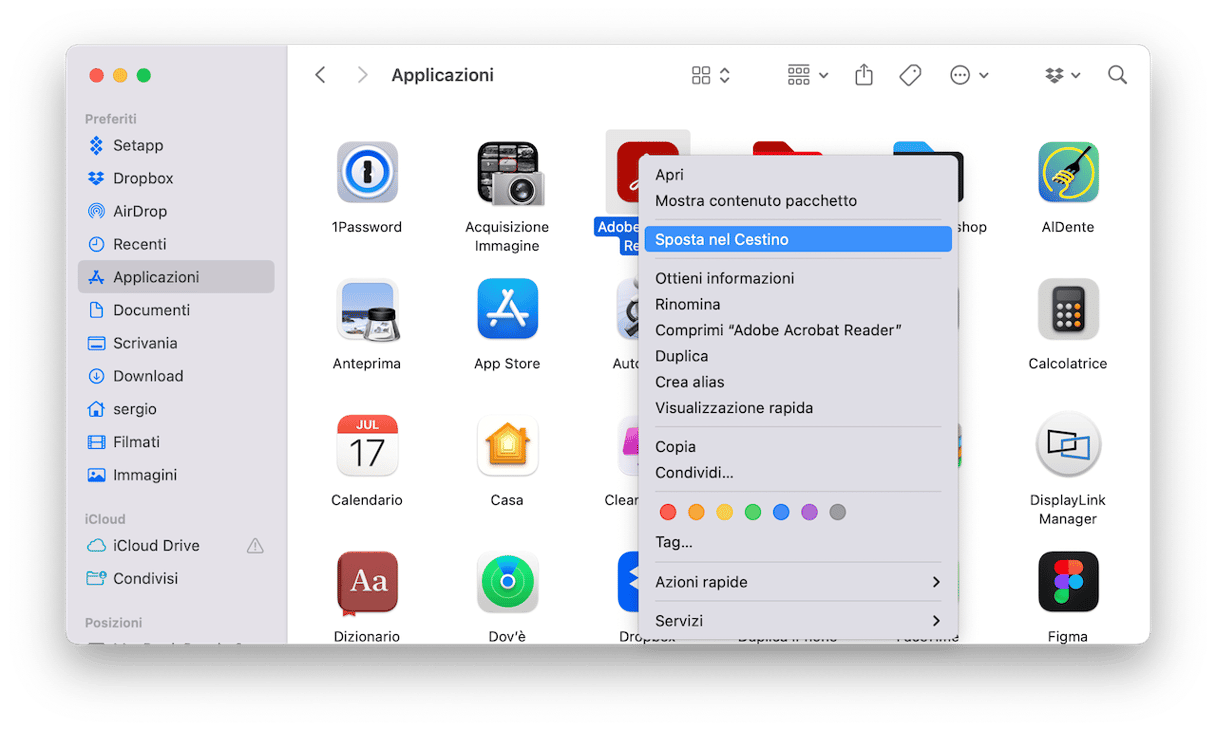Choose Copia in the context menu
This screenshot has width=1216, height=731.
pos(798,447)
